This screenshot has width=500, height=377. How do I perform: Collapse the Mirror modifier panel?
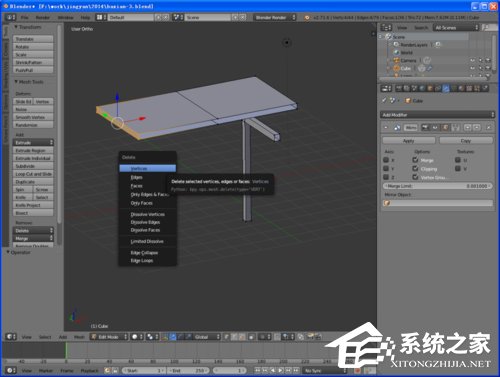coord(386,127)
